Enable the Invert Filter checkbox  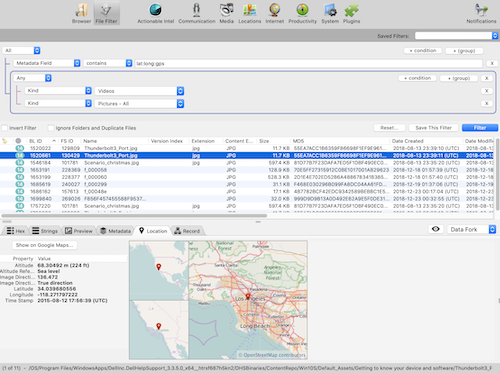click(5, 128)
